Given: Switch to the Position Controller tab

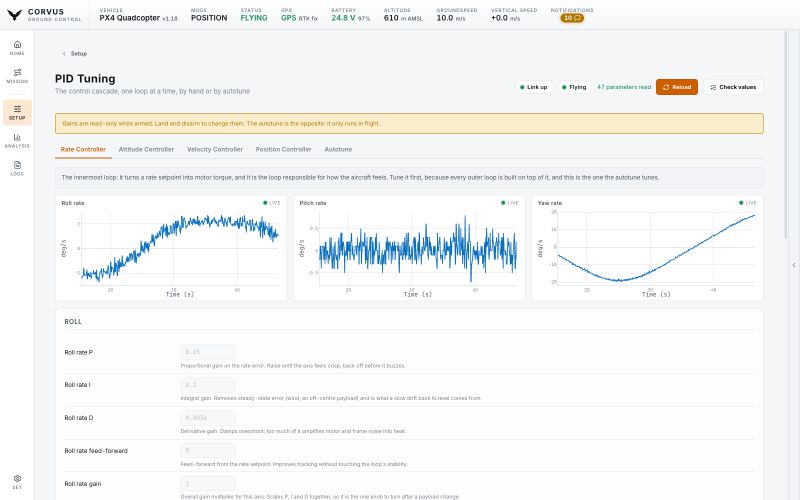Looking at the screenshot, I should click(x=283, y=149).
